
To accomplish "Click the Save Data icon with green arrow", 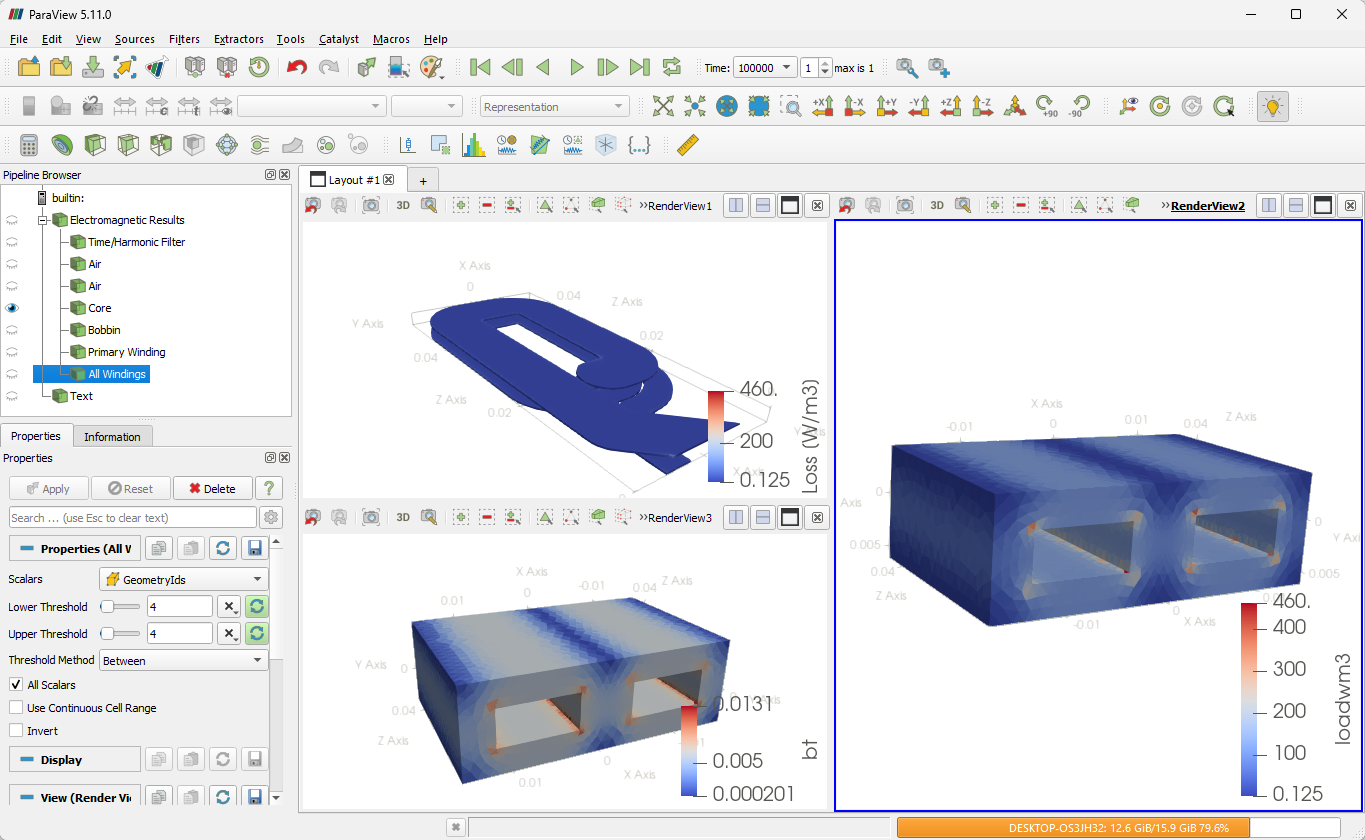I will (x=93, y=67).
